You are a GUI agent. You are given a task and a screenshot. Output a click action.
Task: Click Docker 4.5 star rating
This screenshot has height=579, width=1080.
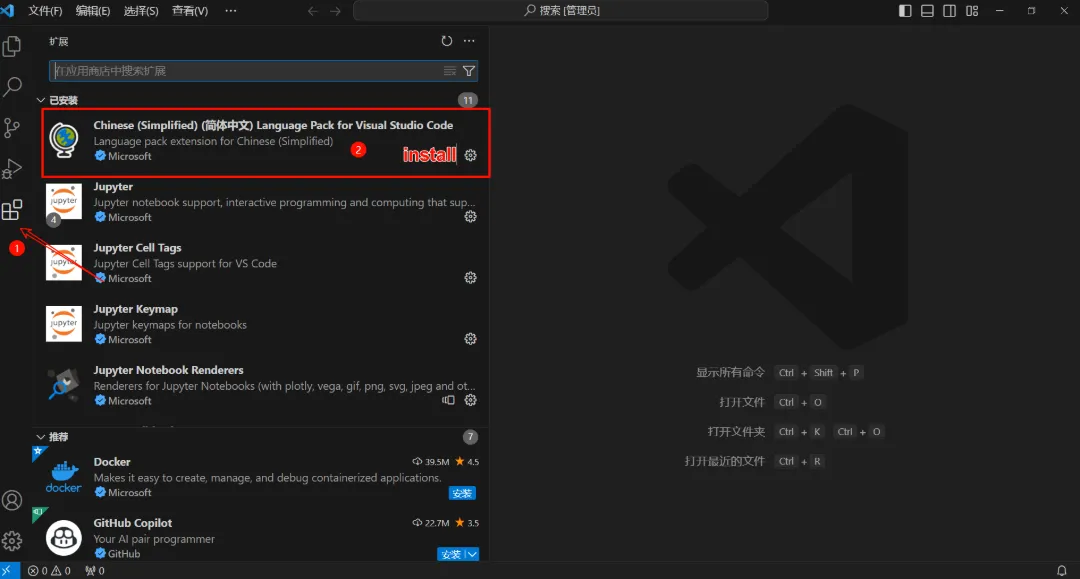467,462
